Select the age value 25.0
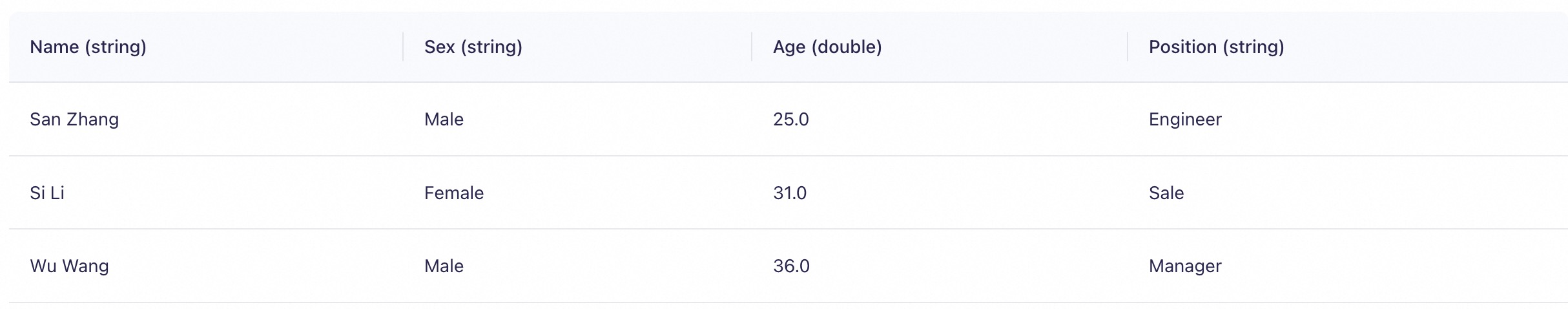The image size is (1568, 309). coord(790,120)
